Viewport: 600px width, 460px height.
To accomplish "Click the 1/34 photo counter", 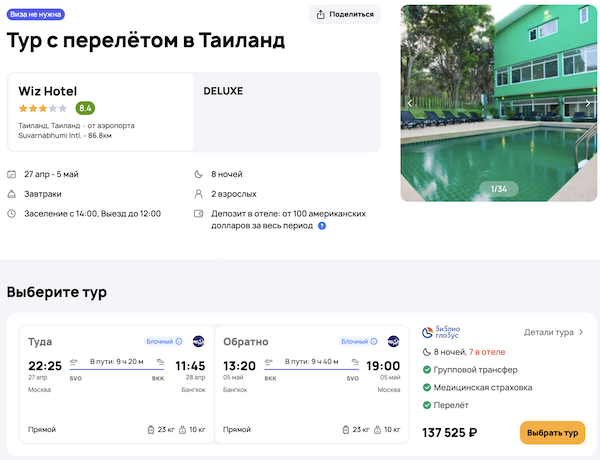I will [x=497, y=188].
